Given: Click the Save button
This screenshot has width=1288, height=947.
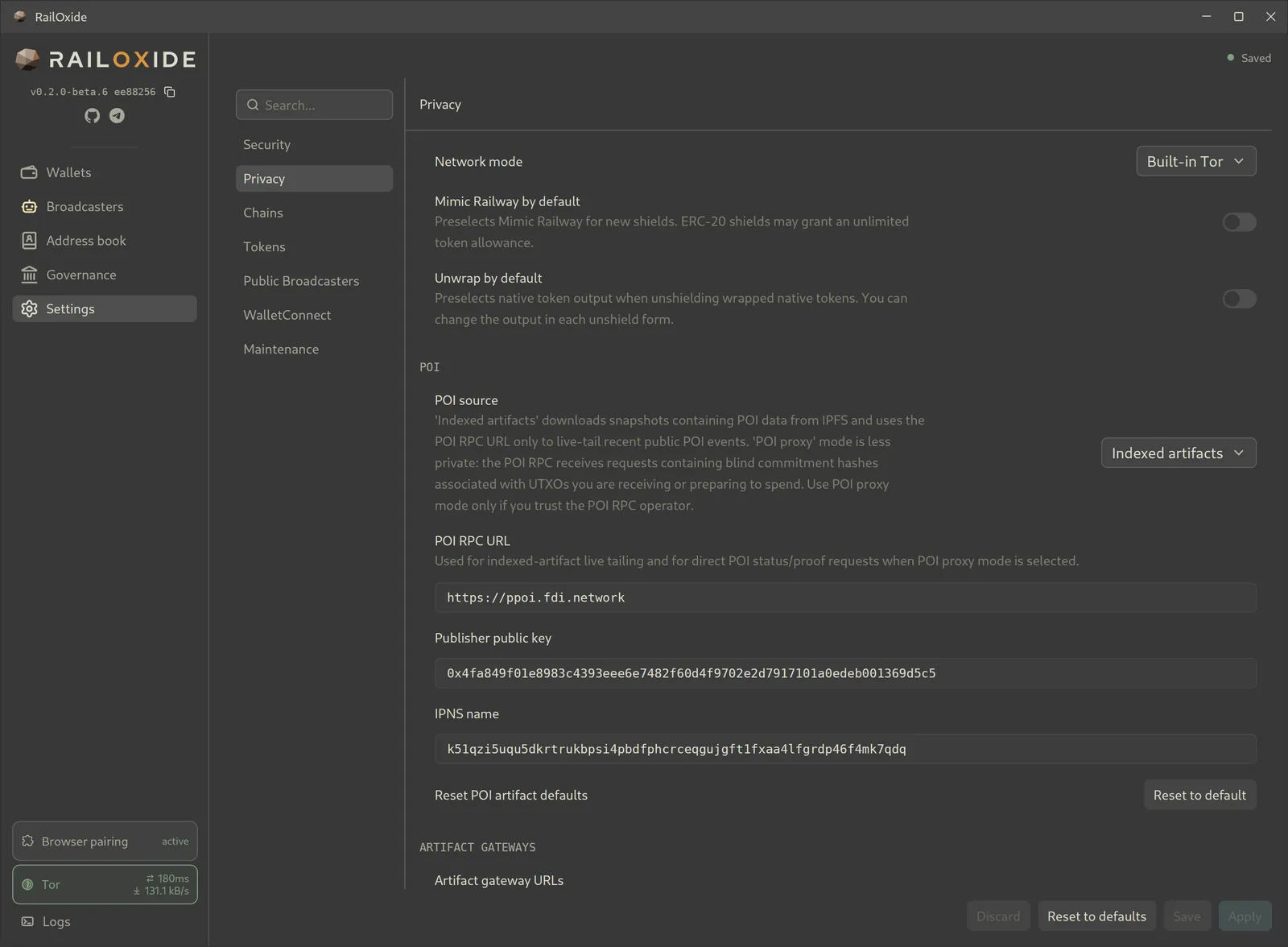Looking at the screenshot, I should click(1187, 916).
